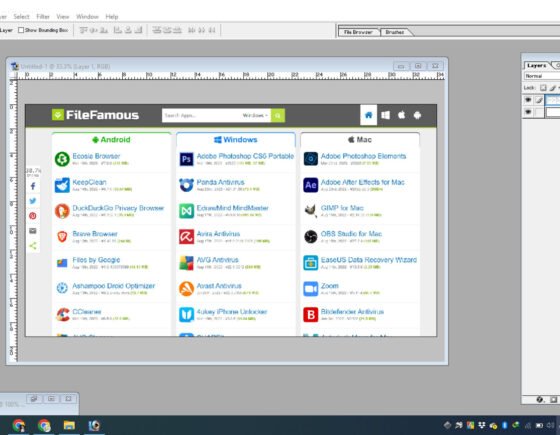This screenshot has width=560, height=435.
Task: Click the align vertical centers icon
Action: pyautogui.click(x=94, y=30)
